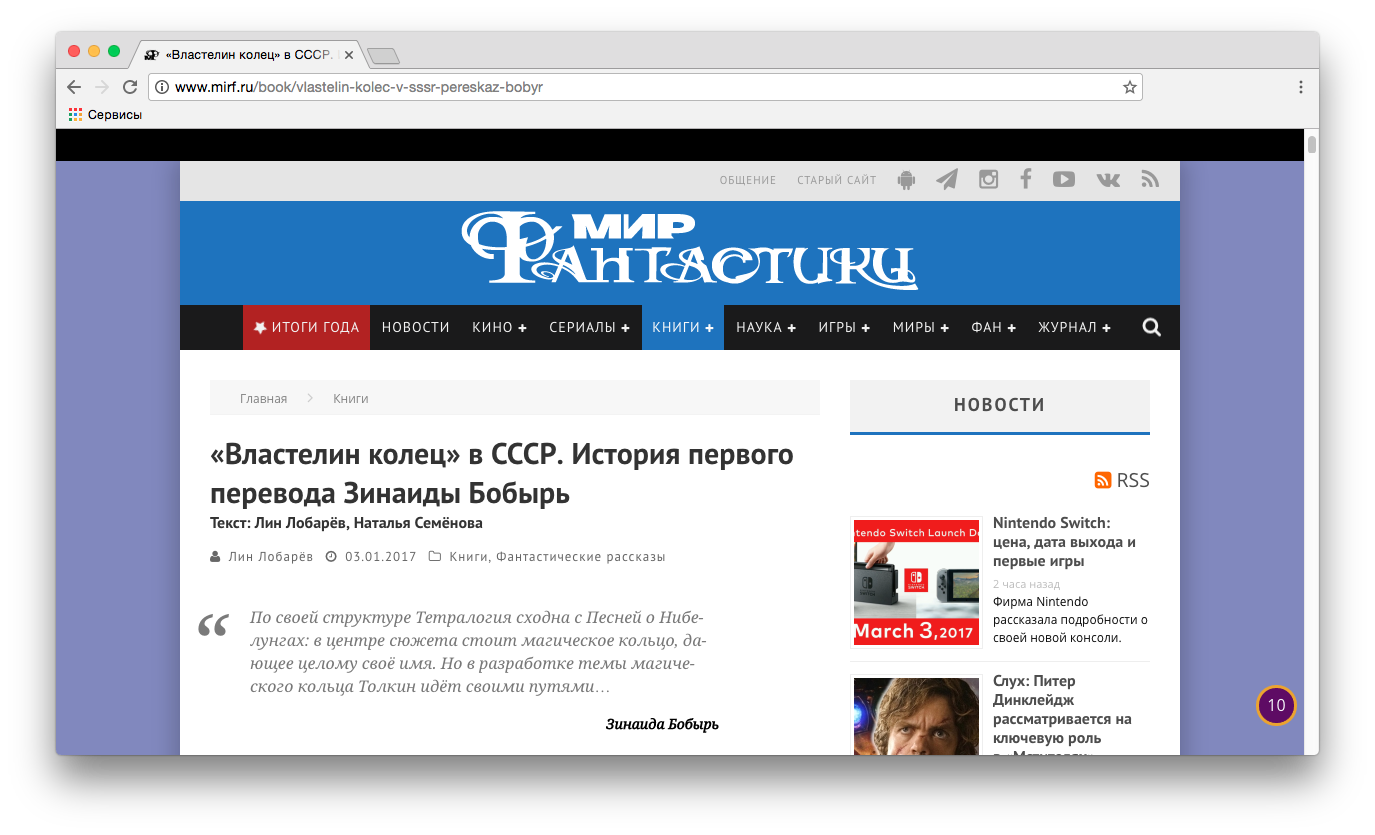The image size is (1375, 835).
Task: Open the Nintendo Switch news headline
Action: click(x=1064, y=542)
